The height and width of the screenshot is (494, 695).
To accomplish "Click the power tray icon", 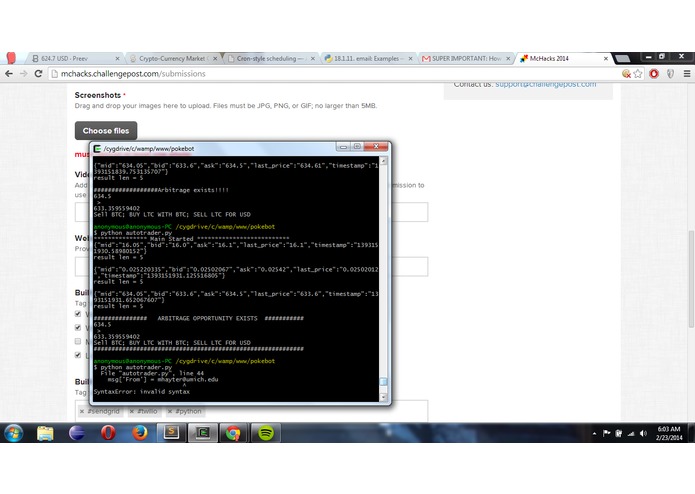I will pos(618,433).
